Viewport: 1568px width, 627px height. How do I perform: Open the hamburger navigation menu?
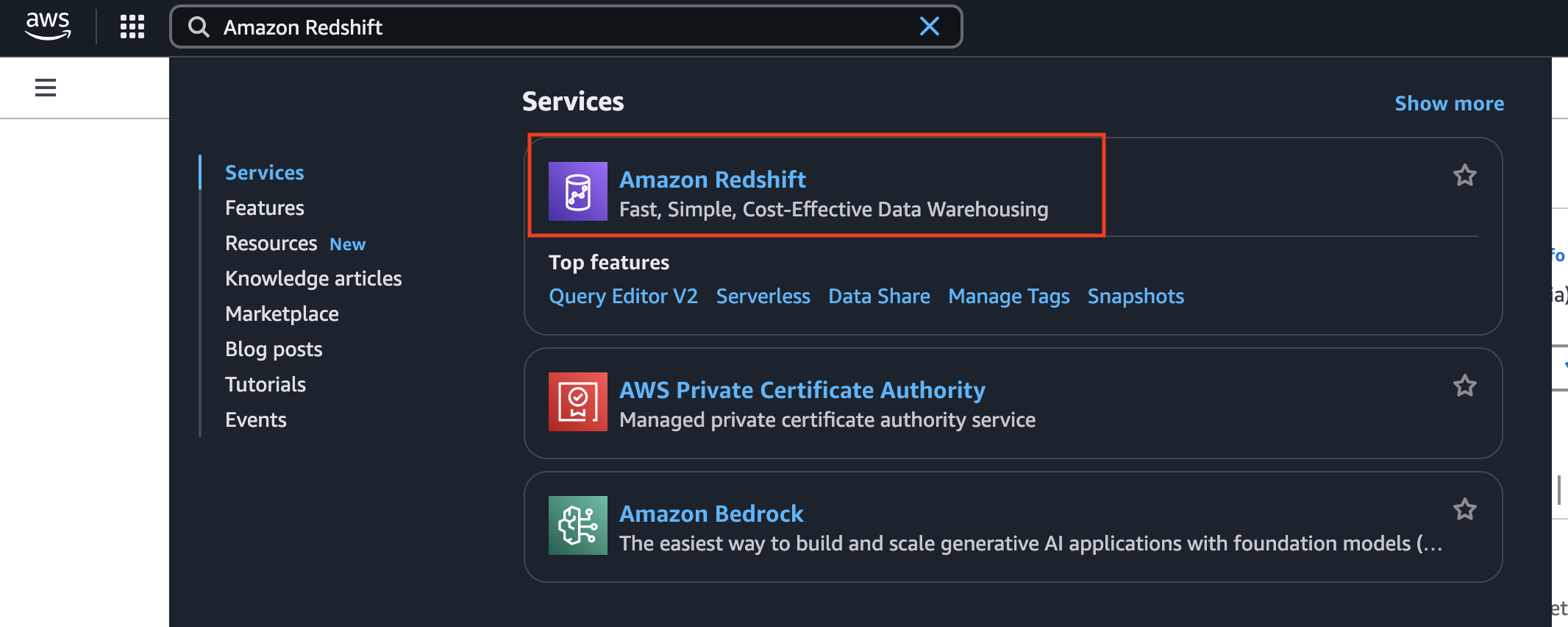pos(46,88)
